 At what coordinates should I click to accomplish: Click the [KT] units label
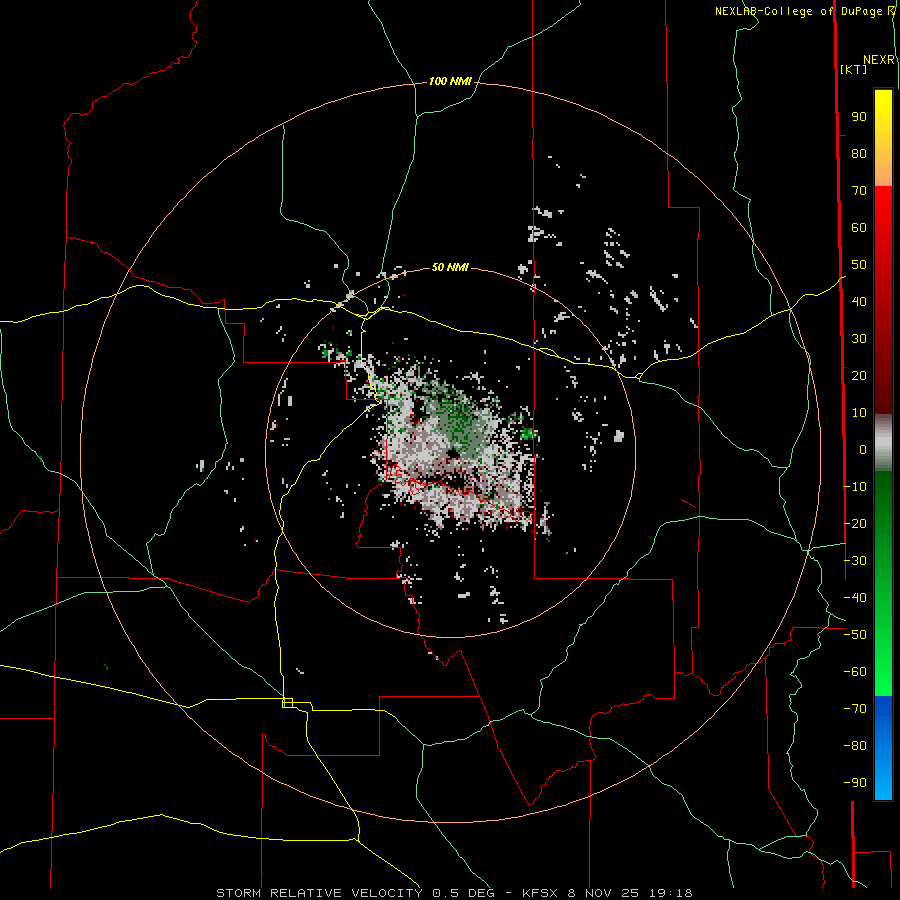[x=854, y=70]
